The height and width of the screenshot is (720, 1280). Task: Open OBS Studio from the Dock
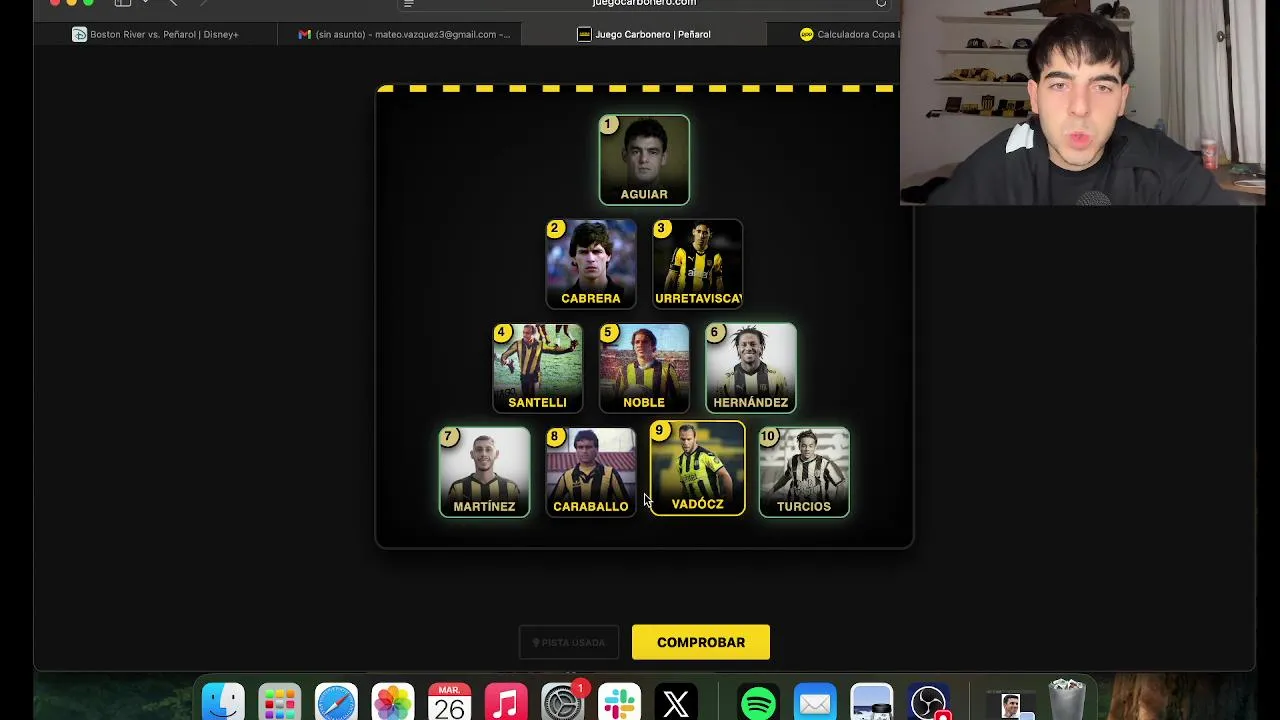pyautogui.click(x=928, y=702)
